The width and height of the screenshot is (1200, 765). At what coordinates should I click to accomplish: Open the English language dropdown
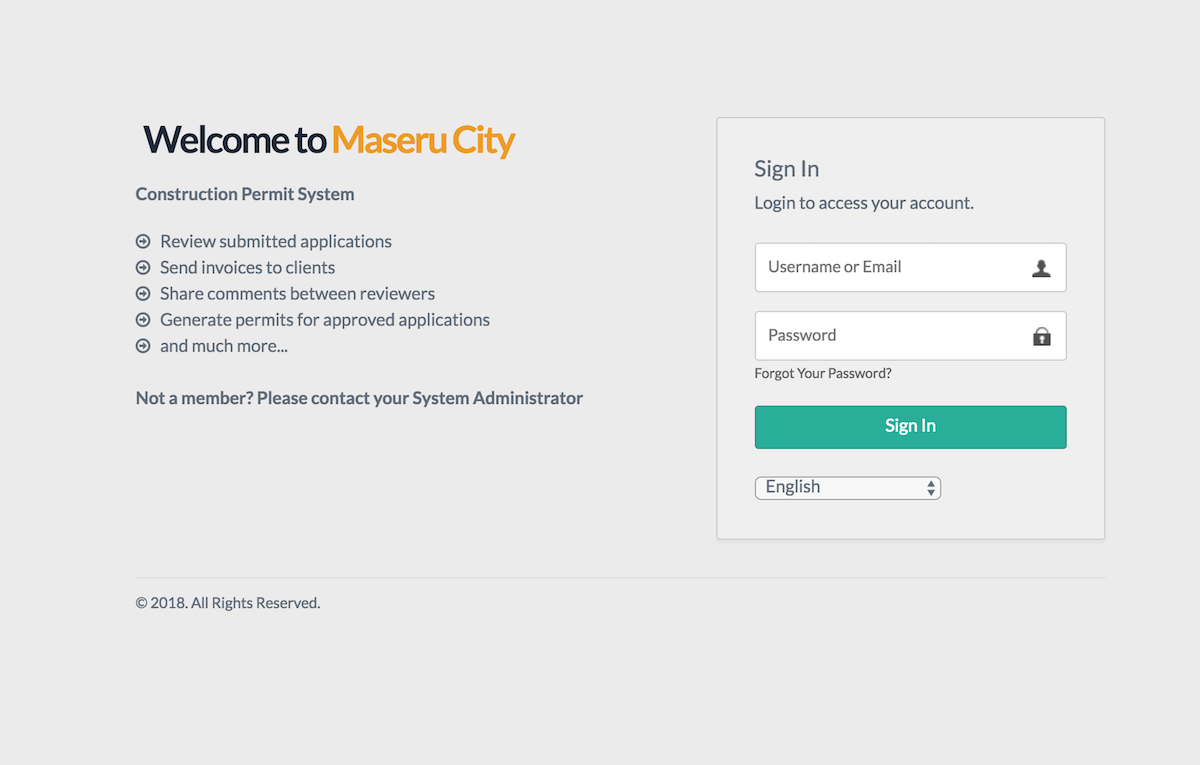pyautogui.click(x=848, y=487)
